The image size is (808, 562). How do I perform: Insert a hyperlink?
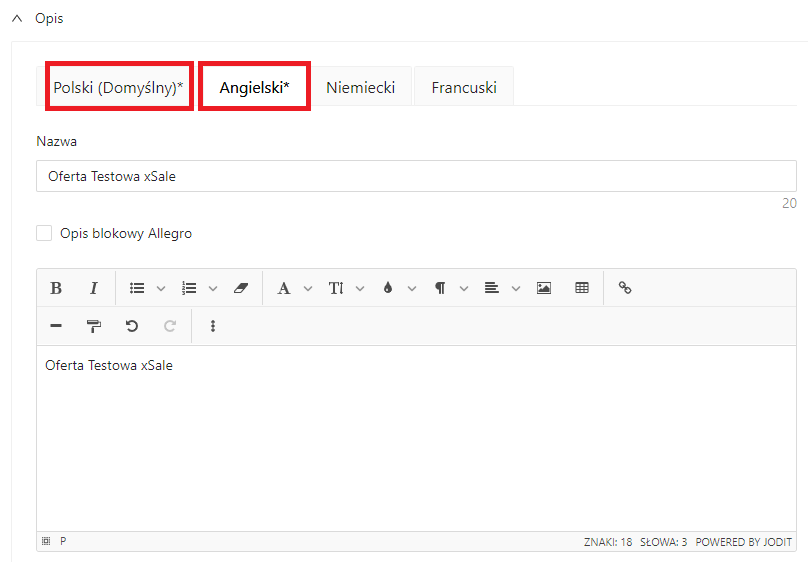625,288
